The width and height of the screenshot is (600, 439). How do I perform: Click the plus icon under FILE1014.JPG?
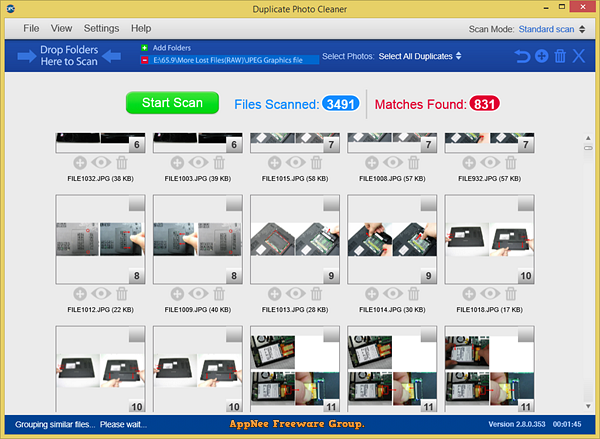[x=372, y=294]
